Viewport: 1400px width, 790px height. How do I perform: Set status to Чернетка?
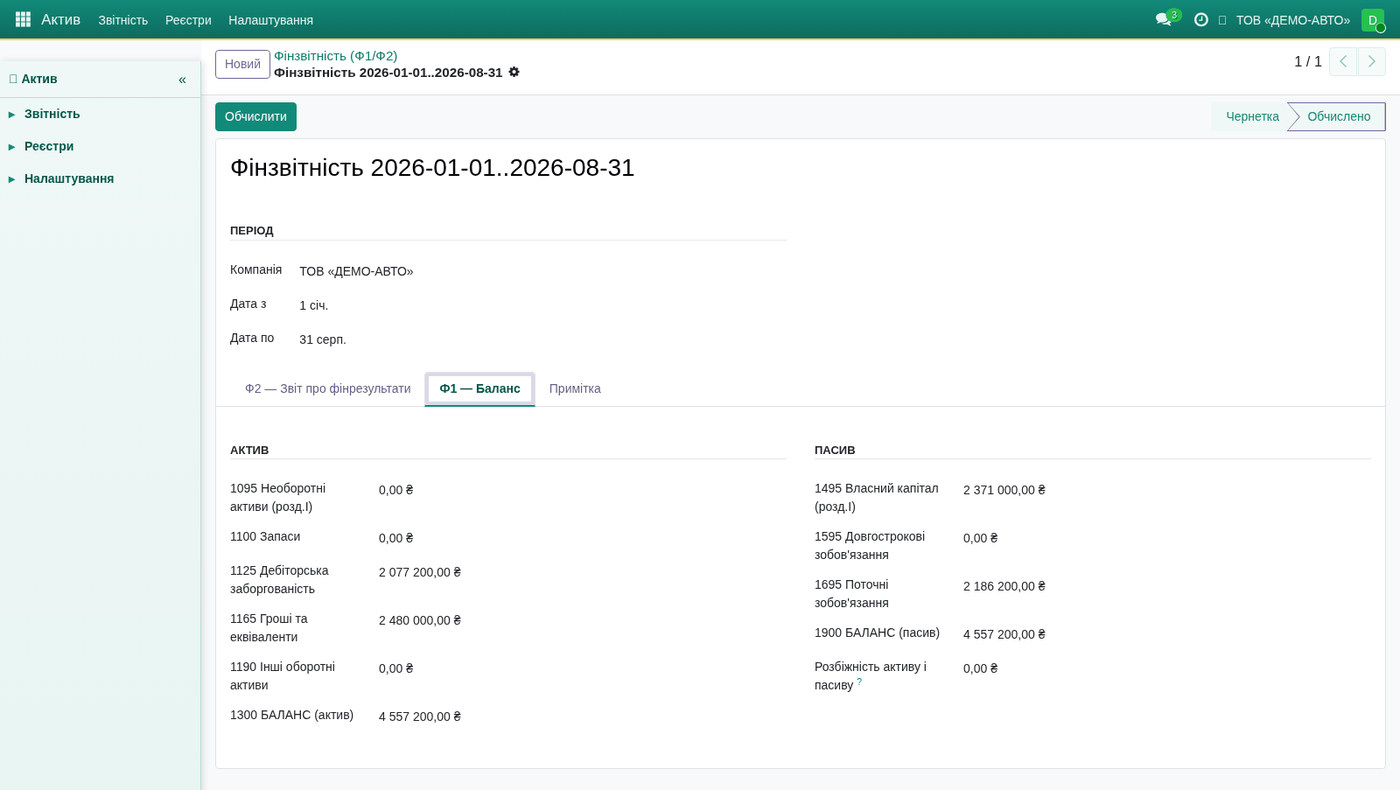point(1252,116)
